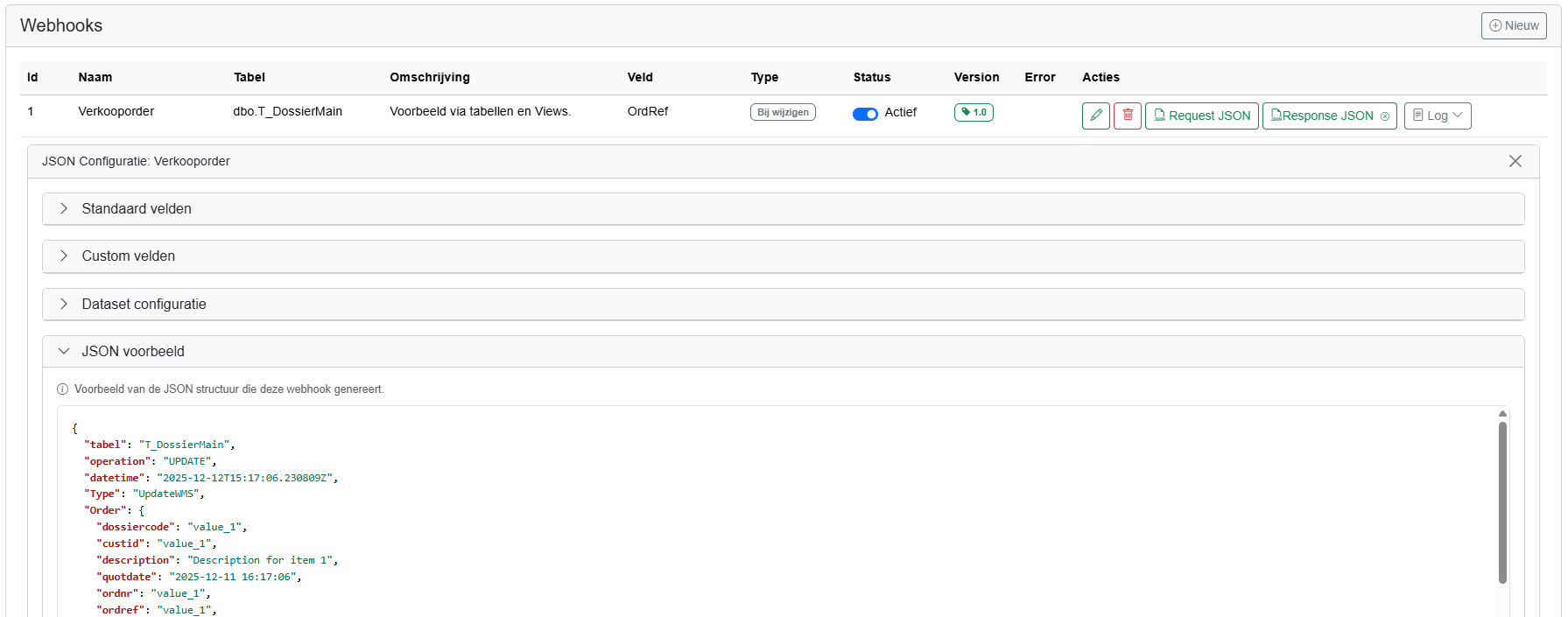Click the Id column header
Image resolution: width=1568 pixels, height=617 pixels.
pyautogui.click(x=32, y=77)
